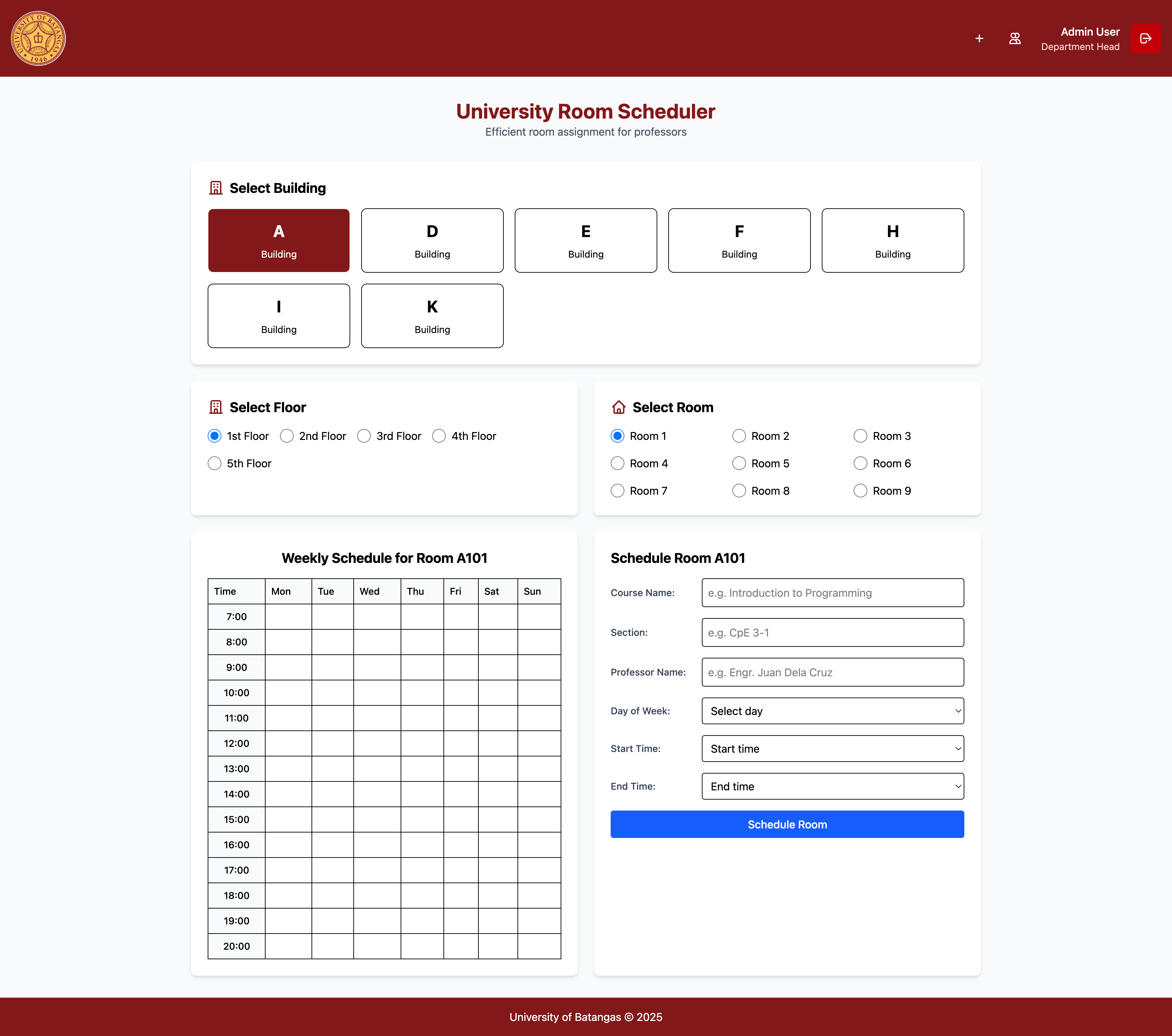Choose Room 9
Image resolution: width=1172 pixels, height=1036 pixels.
860,491
